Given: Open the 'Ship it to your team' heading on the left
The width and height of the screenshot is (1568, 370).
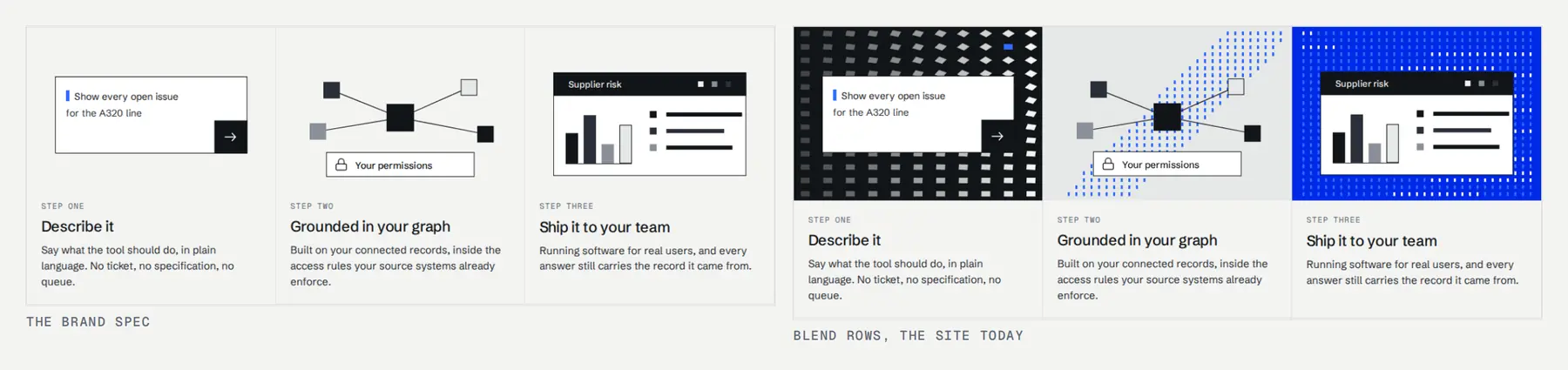Looking at the screenshot, I should click(x=605, y=227).
